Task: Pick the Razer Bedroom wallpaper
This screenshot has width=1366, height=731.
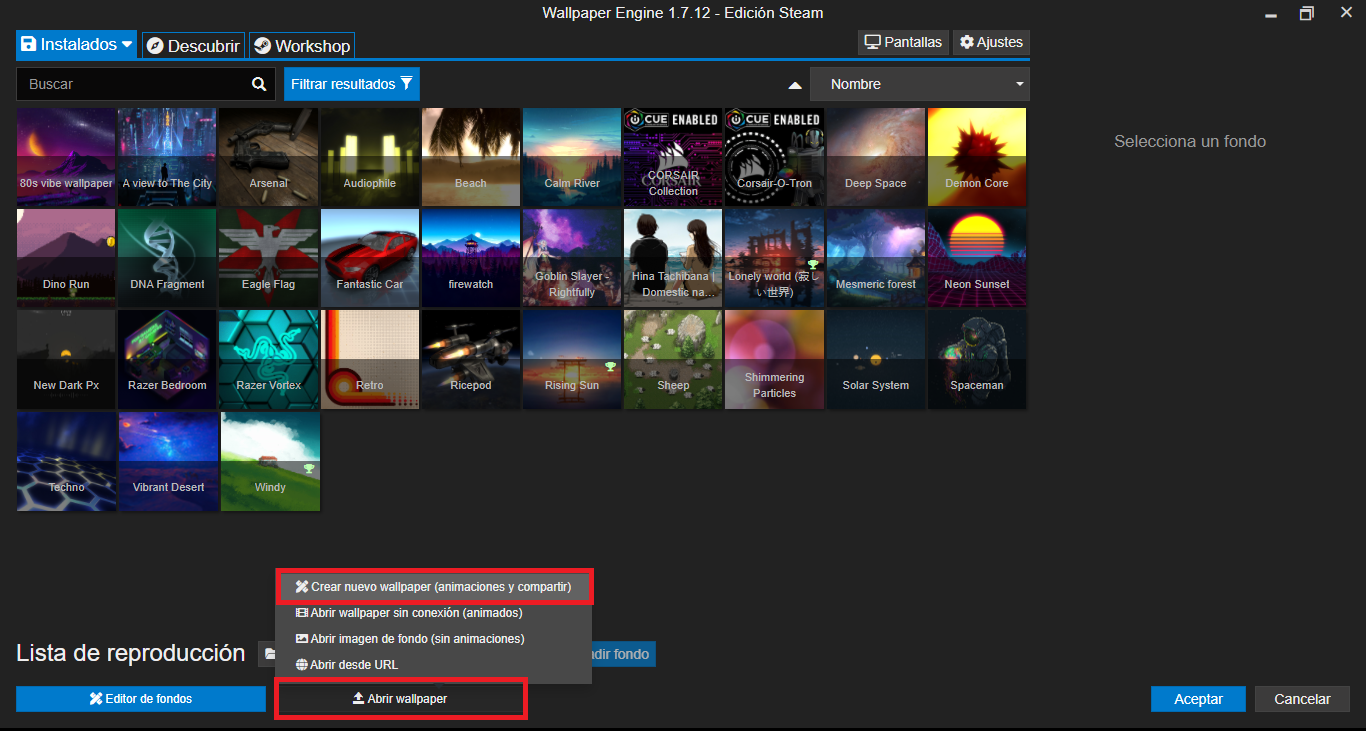Action: tap(168, 360)
